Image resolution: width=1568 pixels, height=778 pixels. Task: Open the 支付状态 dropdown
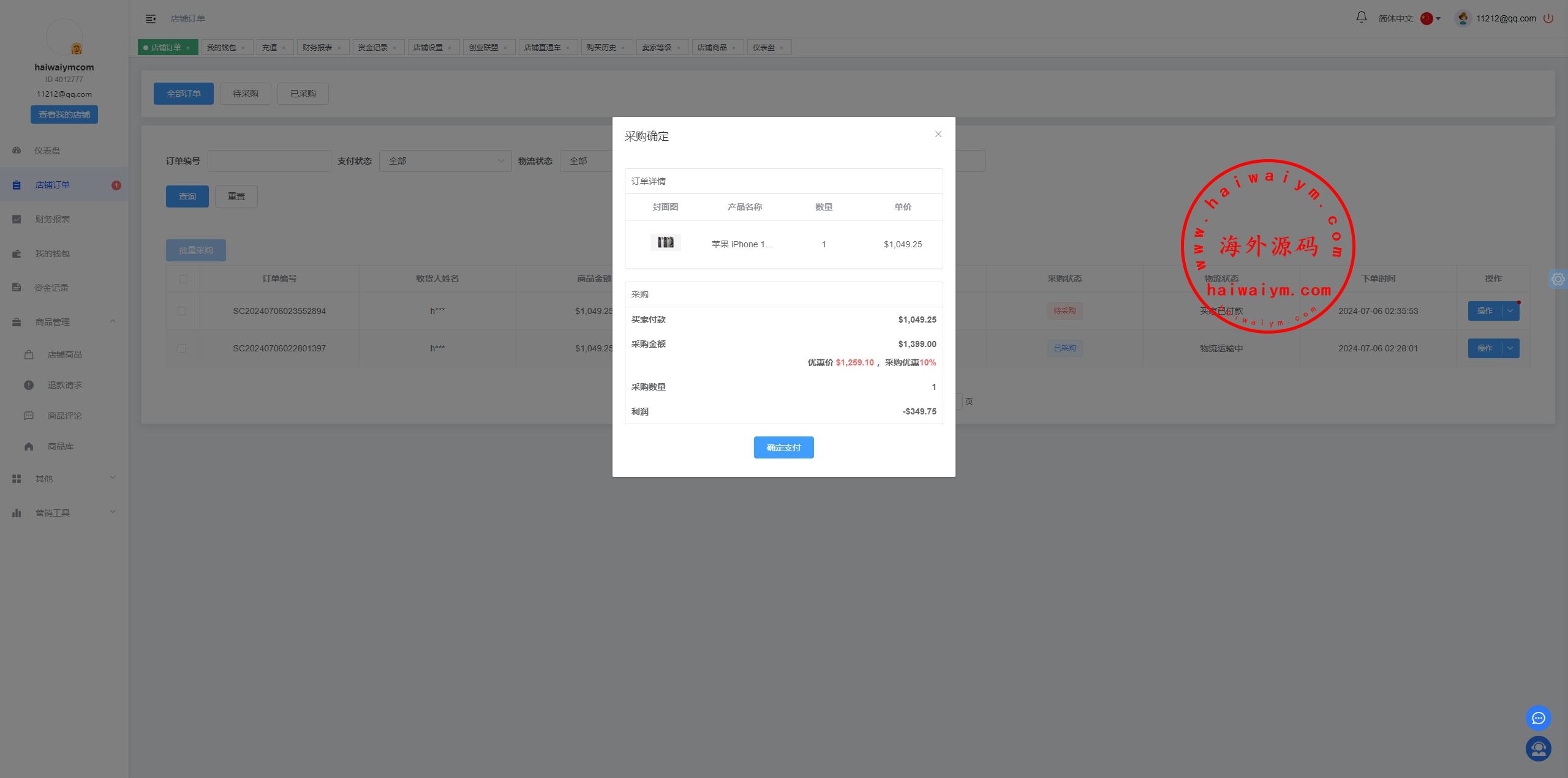[x=445, y=161]
